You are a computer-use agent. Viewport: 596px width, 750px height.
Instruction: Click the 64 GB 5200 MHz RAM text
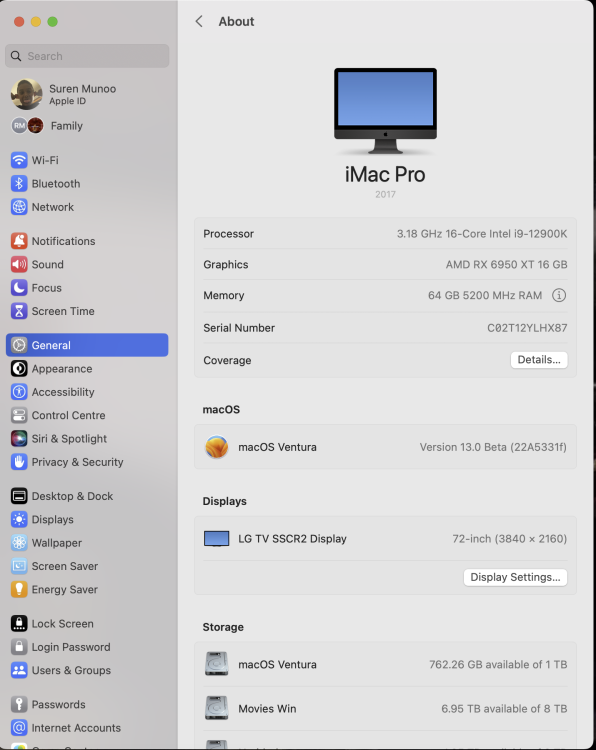tap(485, 295)
